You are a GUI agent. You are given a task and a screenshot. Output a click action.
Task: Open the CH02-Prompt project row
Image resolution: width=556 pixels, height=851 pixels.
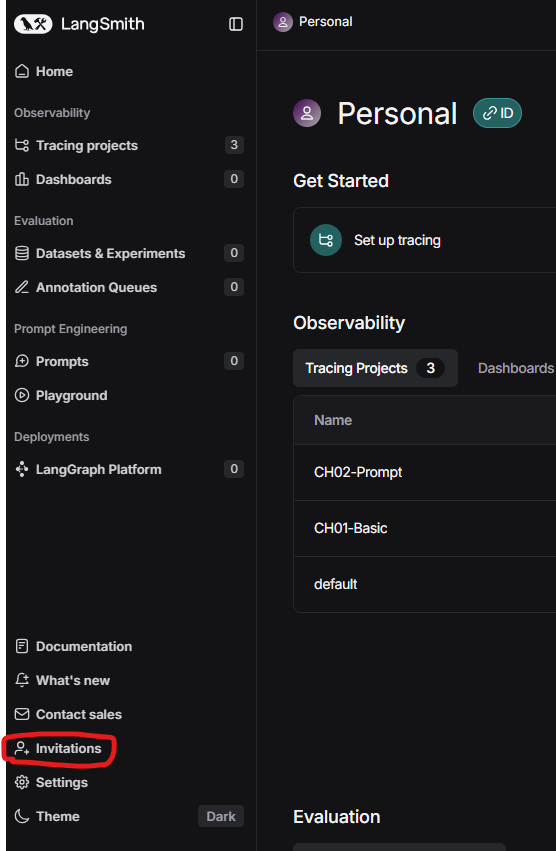425,472
